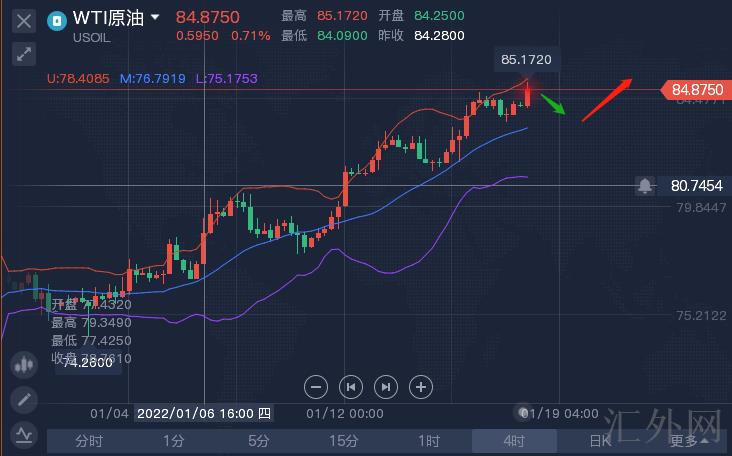Viewport: 732px width, 456px height.
Task: Click the Bollinger upper band value U:78.4085
Action: (x=80, y=77)
